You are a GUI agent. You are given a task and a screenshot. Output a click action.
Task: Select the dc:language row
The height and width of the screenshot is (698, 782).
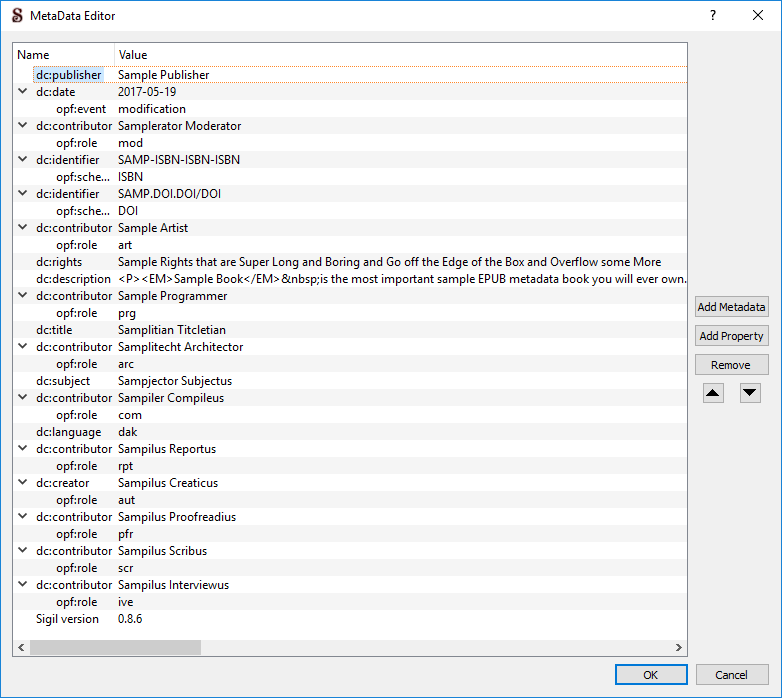[68, 432]
